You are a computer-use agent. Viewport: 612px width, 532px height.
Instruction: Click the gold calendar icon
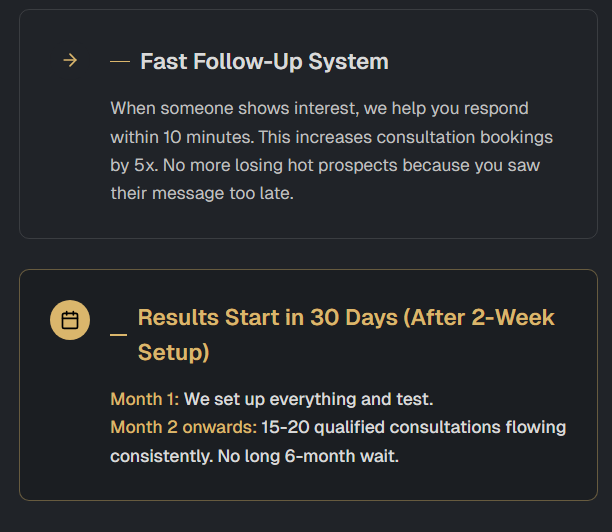[70, 320]
